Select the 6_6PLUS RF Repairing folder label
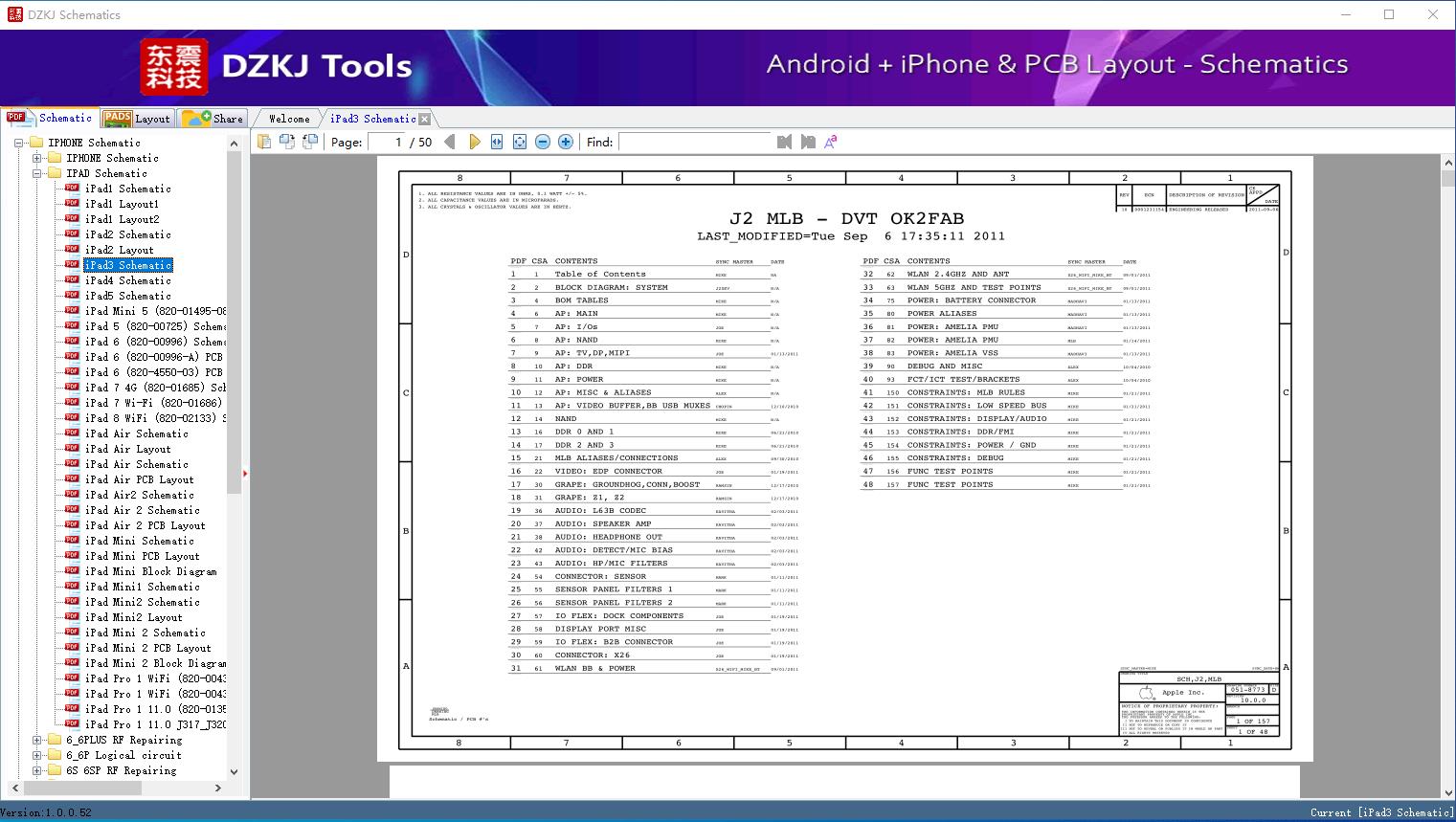Image resolution: width=1456 pixels, height=822 pixels. [x=124, y=740]
